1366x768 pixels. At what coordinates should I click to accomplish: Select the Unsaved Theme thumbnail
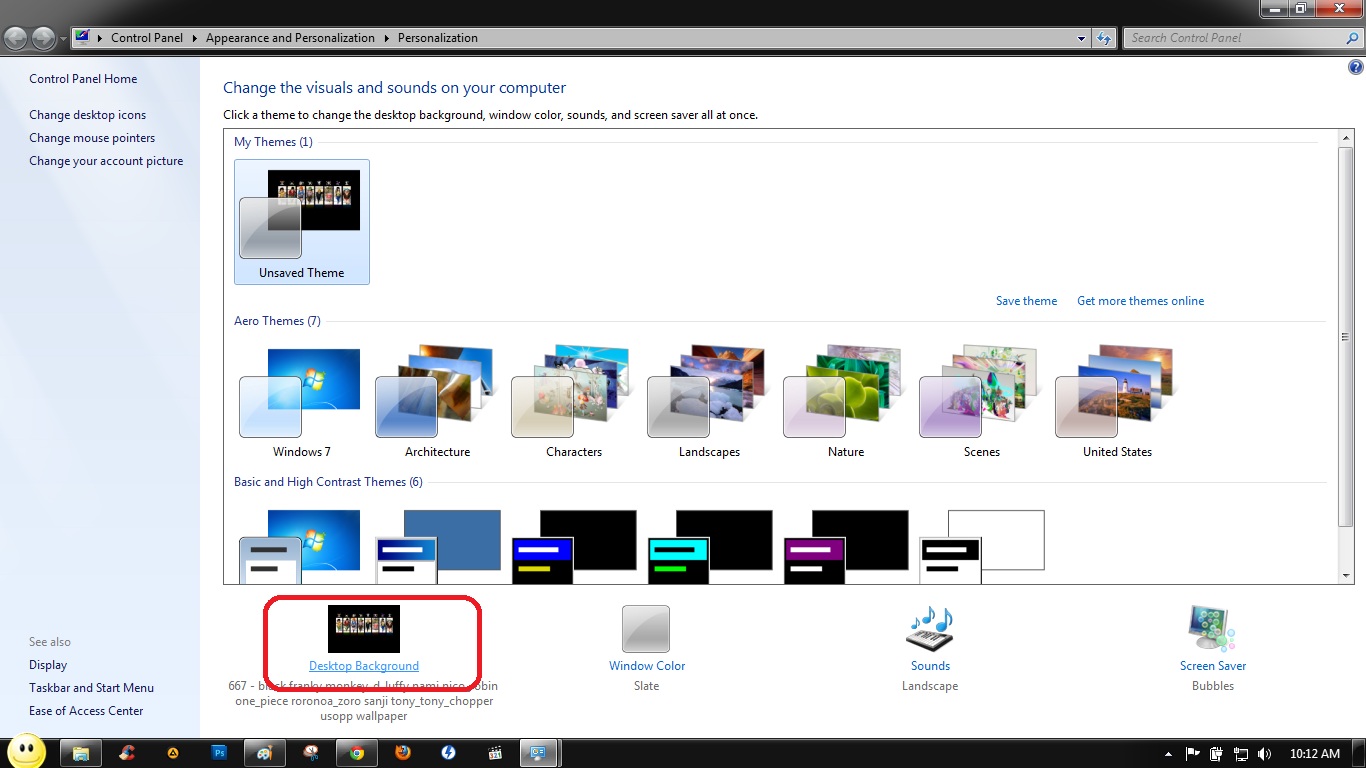pos(302,222)
